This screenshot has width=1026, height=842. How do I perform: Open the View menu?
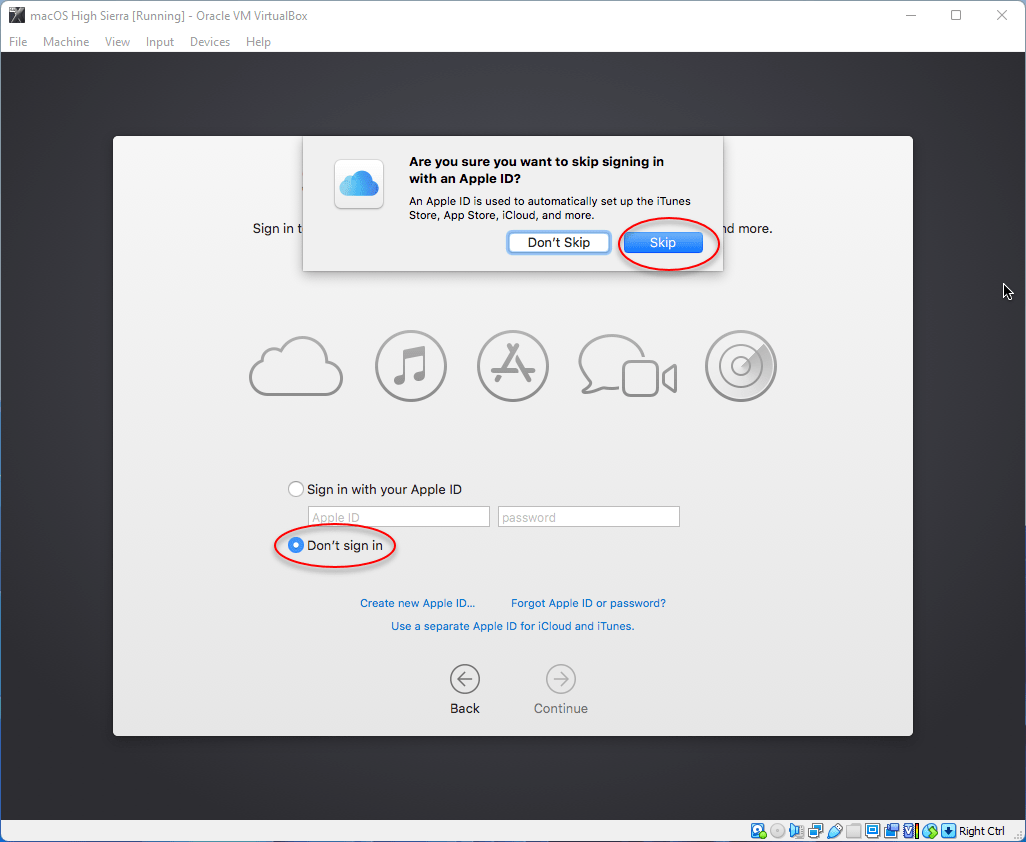tap(117, 42)
